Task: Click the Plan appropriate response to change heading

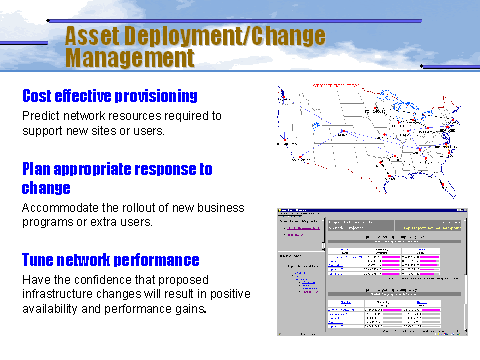Action: [x=117, y=178]
